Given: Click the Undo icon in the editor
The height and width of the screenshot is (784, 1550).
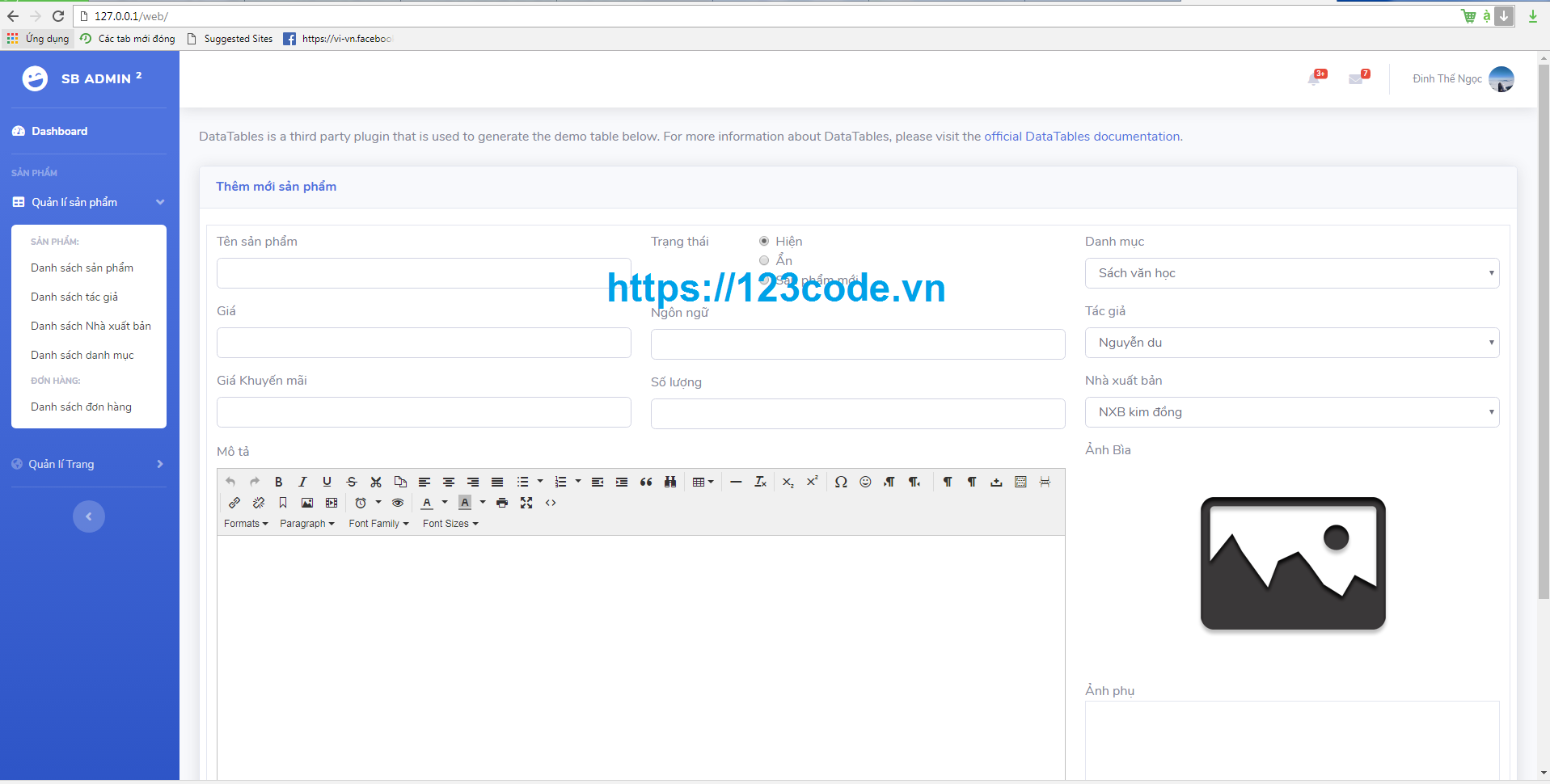Looking at the screenshot, I should [x=230, y=482].
